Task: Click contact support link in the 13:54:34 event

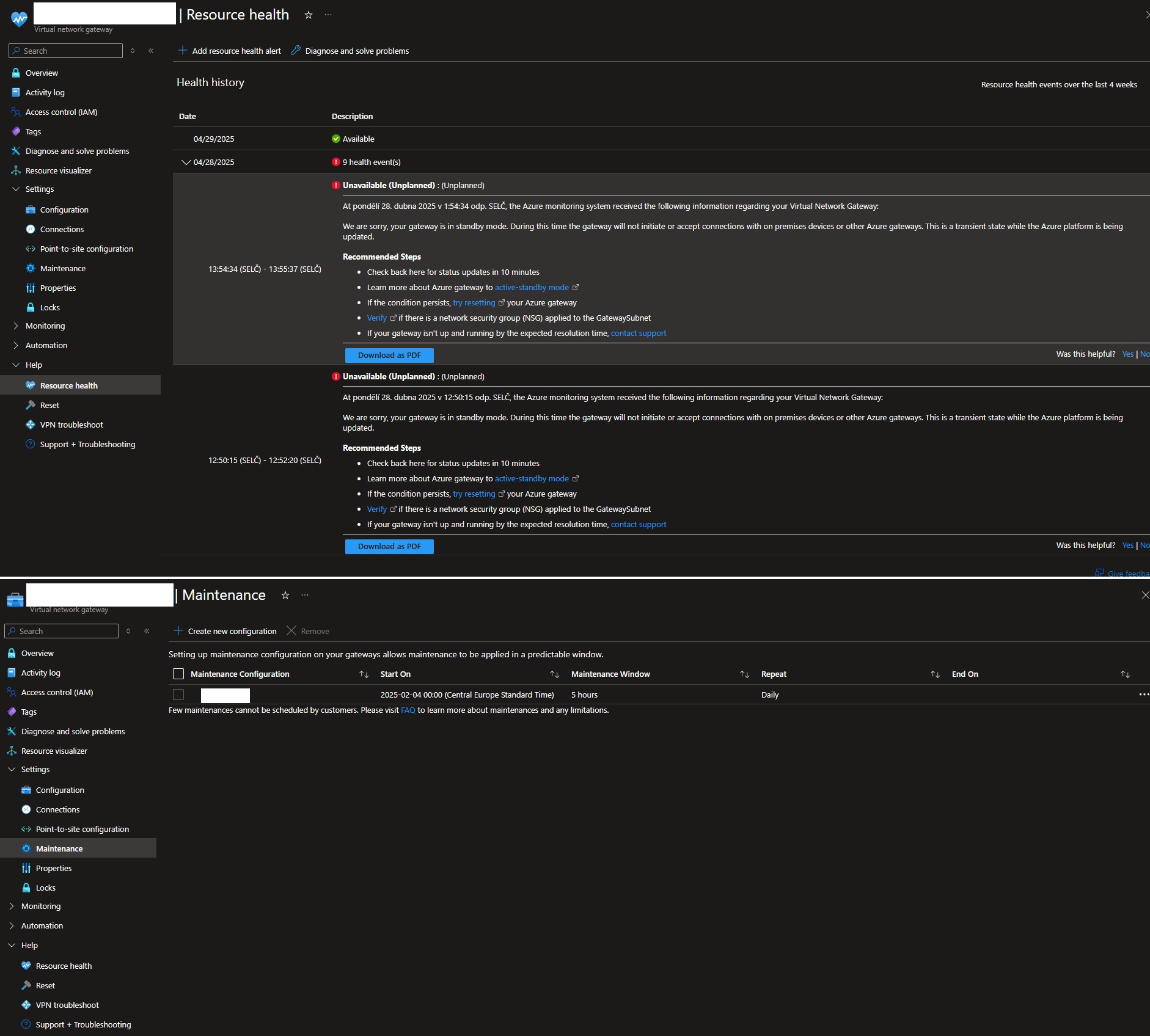Action: (639, 333)
